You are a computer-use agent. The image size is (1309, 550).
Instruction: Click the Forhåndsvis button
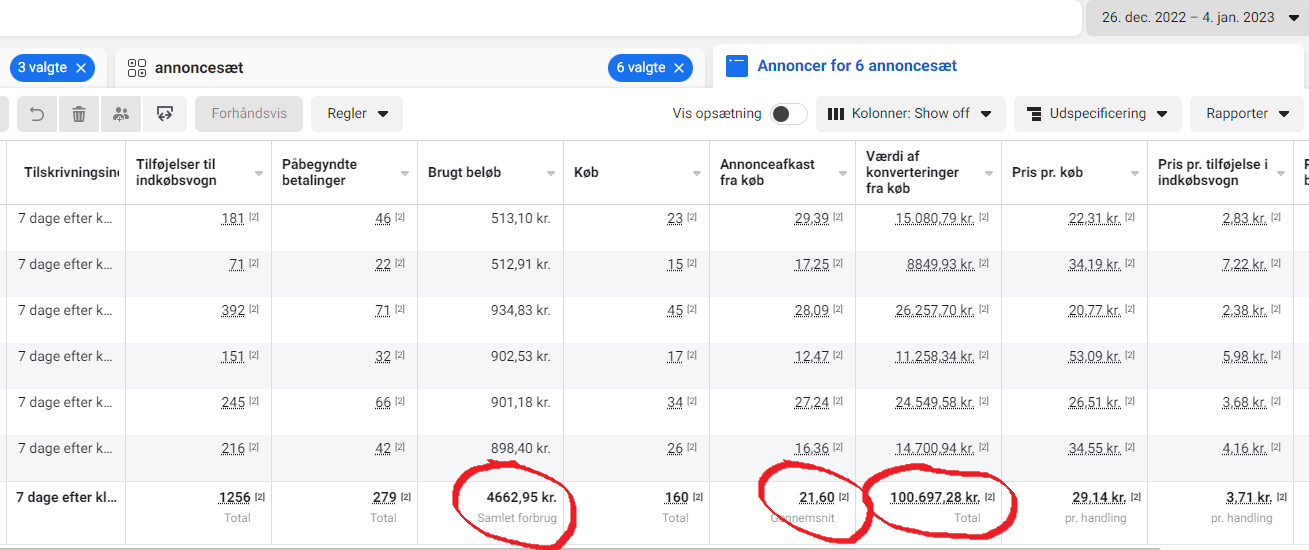[x=249, y=114]
